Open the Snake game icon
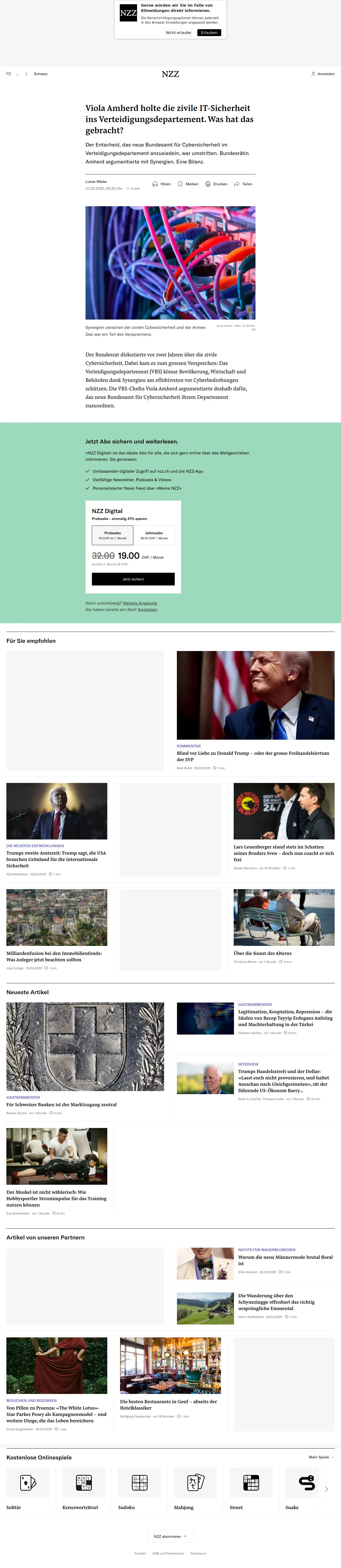The height and width of the screenshot is (1568, 341). [x=307, y=1483]
